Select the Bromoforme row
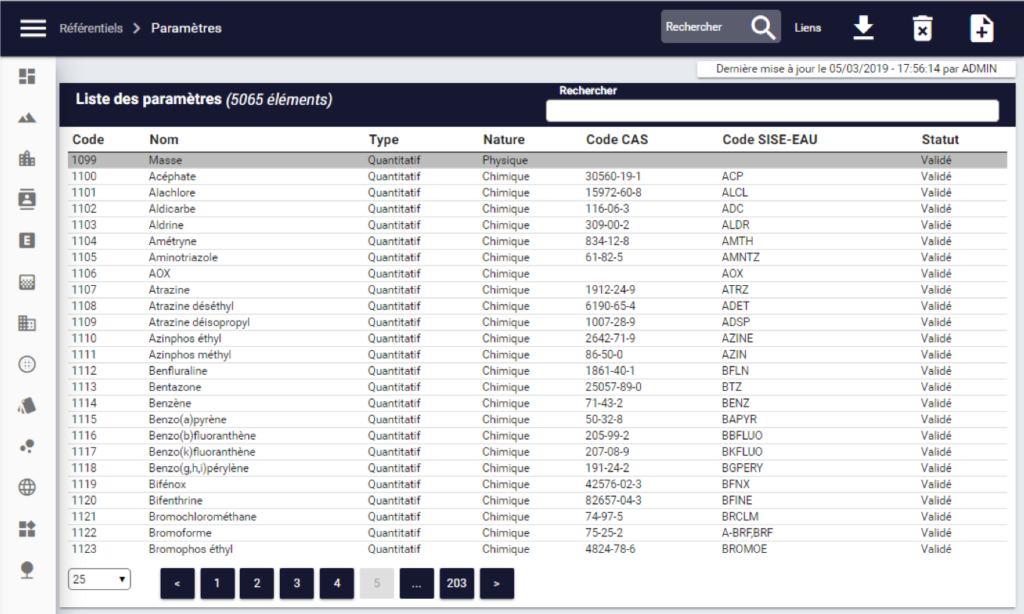This screenshot has width=1024, height=614. coord(537,533)
